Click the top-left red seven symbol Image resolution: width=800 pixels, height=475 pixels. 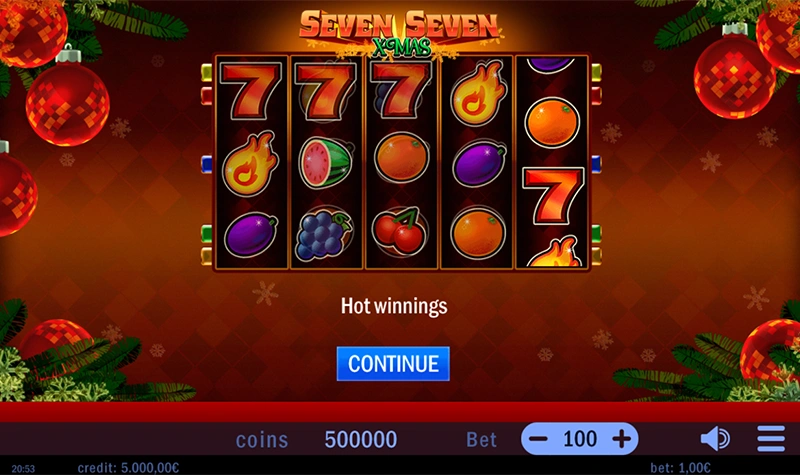251,91
